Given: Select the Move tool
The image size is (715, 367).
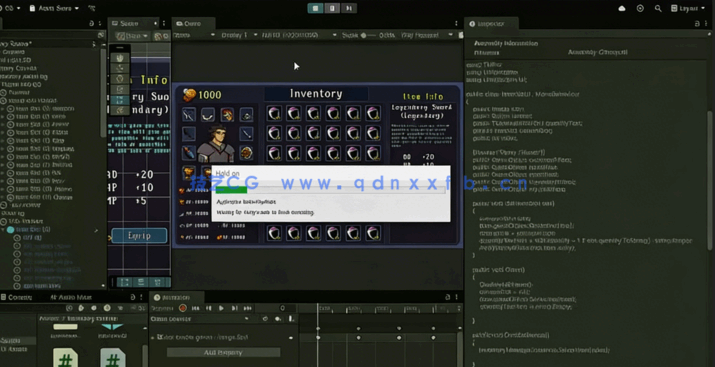Looking at the screenshot, I should click(x=120, y=68).
